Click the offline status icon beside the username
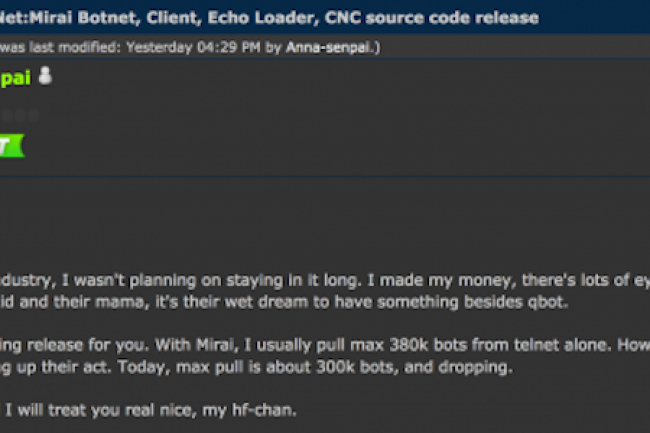This screenshot has width=650, height=433. [x=45, y=76]
